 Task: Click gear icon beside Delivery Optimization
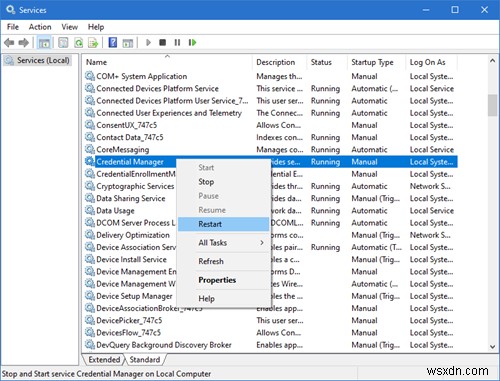pyautogui.click(x=89, y=235)
